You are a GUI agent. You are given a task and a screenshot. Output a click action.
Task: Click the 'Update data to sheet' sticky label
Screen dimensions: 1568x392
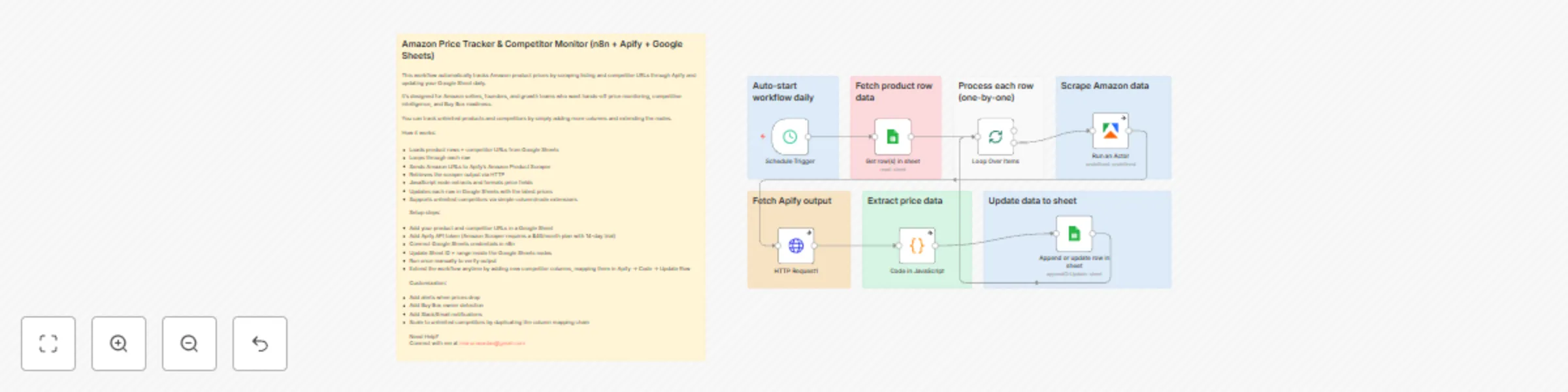click(x=1032, y=201)
